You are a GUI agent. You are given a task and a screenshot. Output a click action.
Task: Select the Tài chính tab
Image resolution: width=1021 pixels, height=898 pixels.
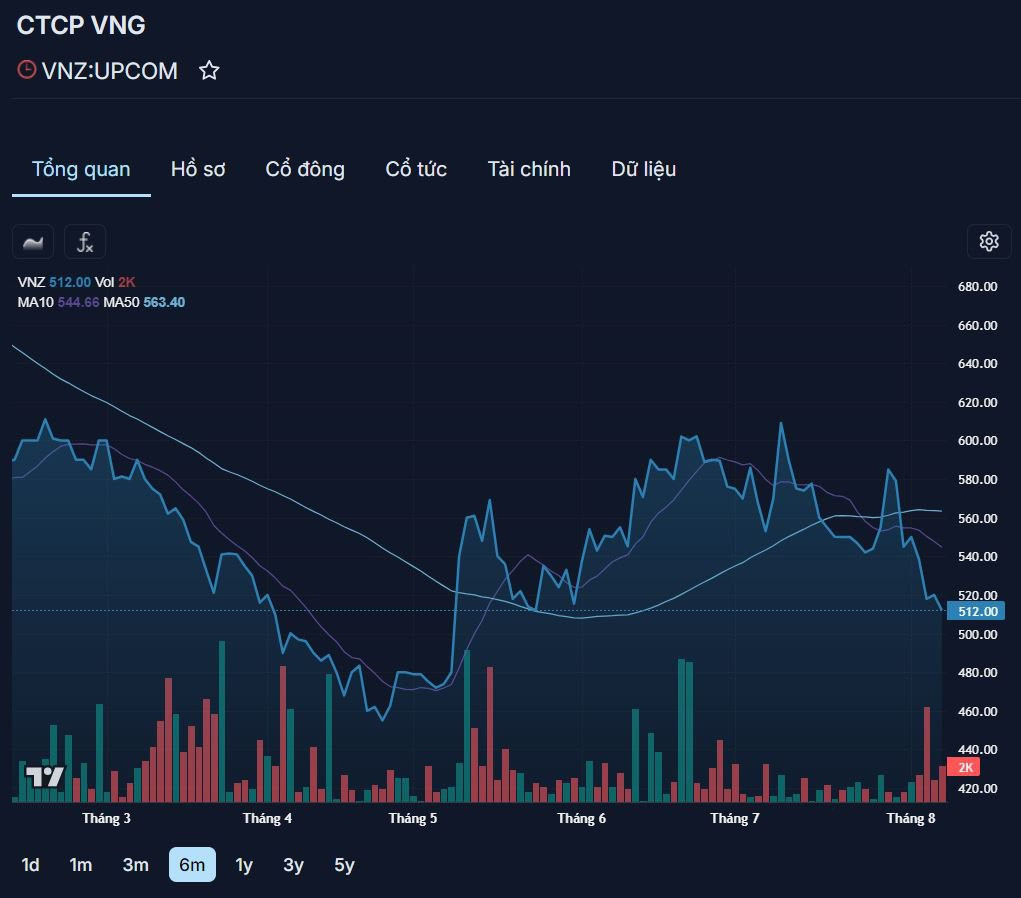tap(529, 169)
